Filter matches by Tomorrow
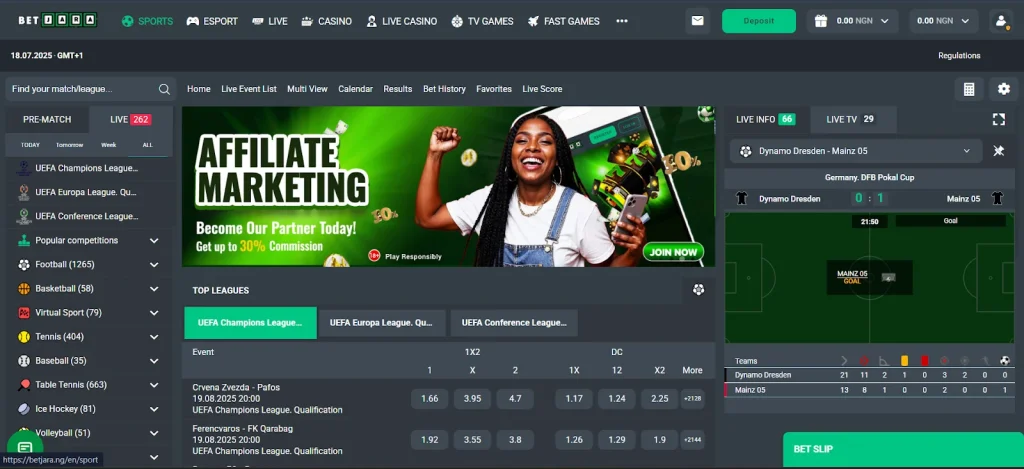This screenshot has width=1024, height=469. [69, 145]
